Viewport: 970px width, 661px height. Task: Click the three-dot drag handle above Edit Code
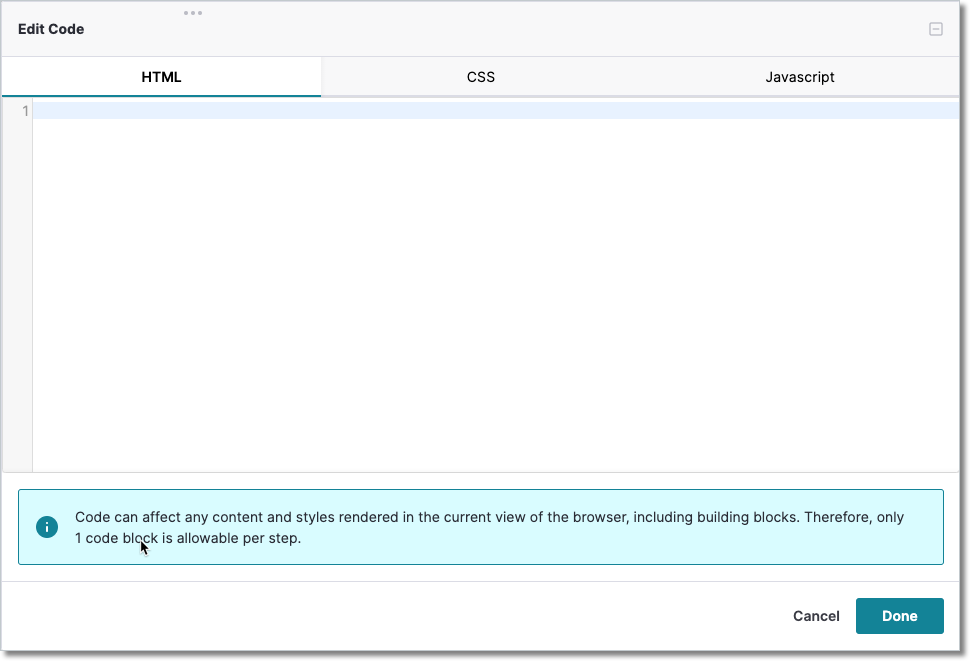tap(192, 13)
